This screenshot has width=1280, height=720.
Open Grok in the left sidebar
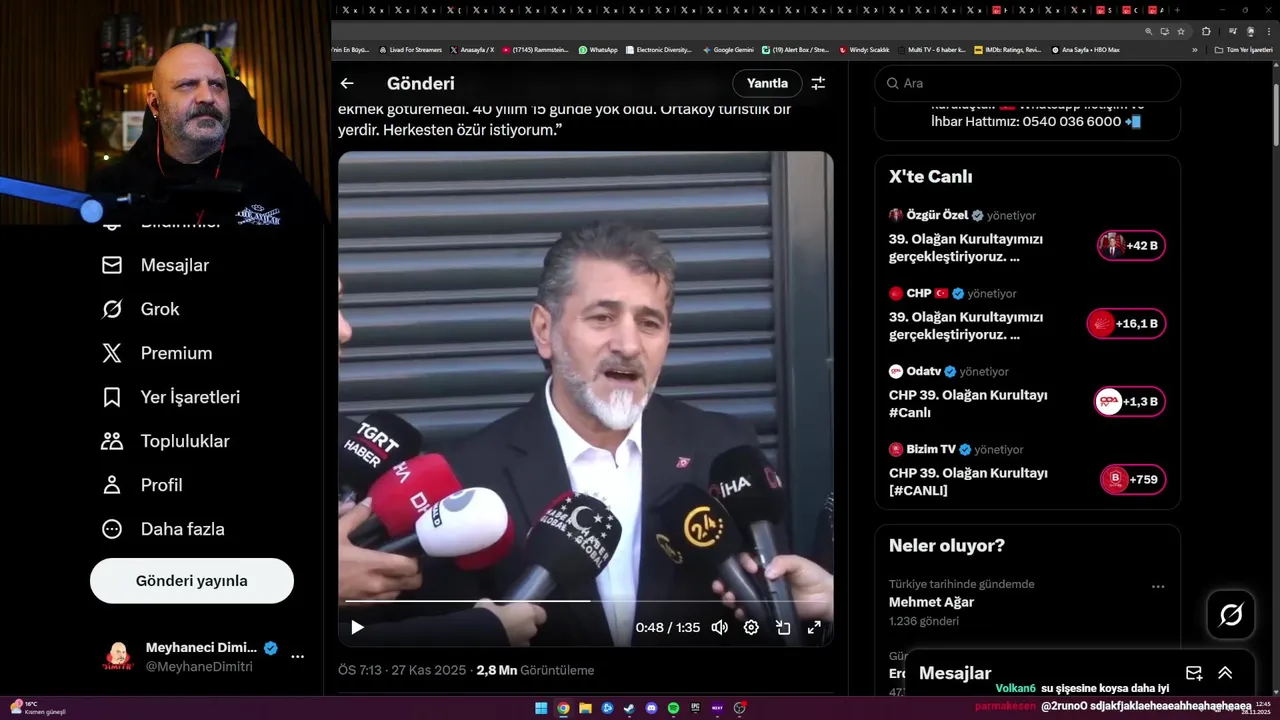click(141, 309)
